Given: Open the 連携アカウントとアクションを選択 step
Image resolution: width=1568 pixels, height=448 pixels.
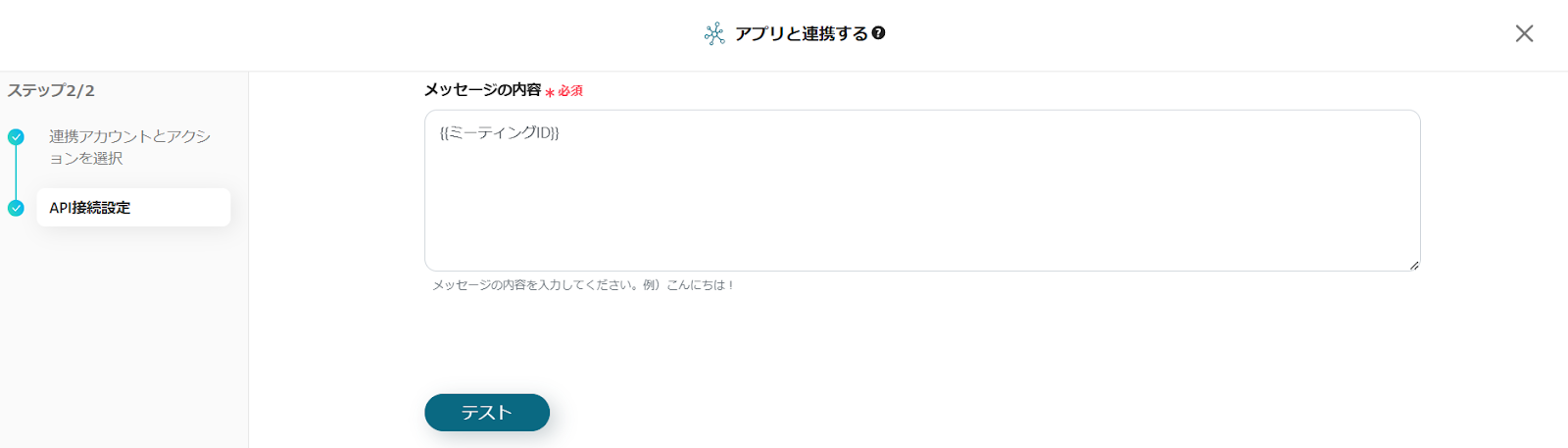Looking at the screenshot, I should [x=130, y=147].
